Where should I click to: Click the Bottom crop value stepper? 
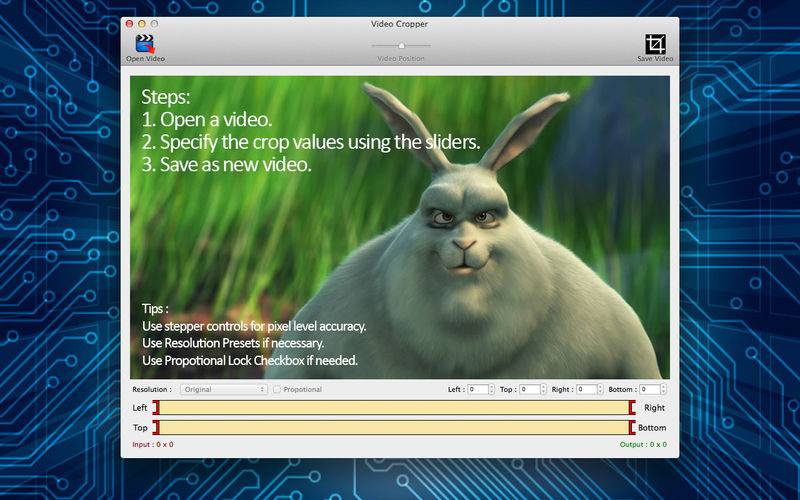(x=664, y=389)
